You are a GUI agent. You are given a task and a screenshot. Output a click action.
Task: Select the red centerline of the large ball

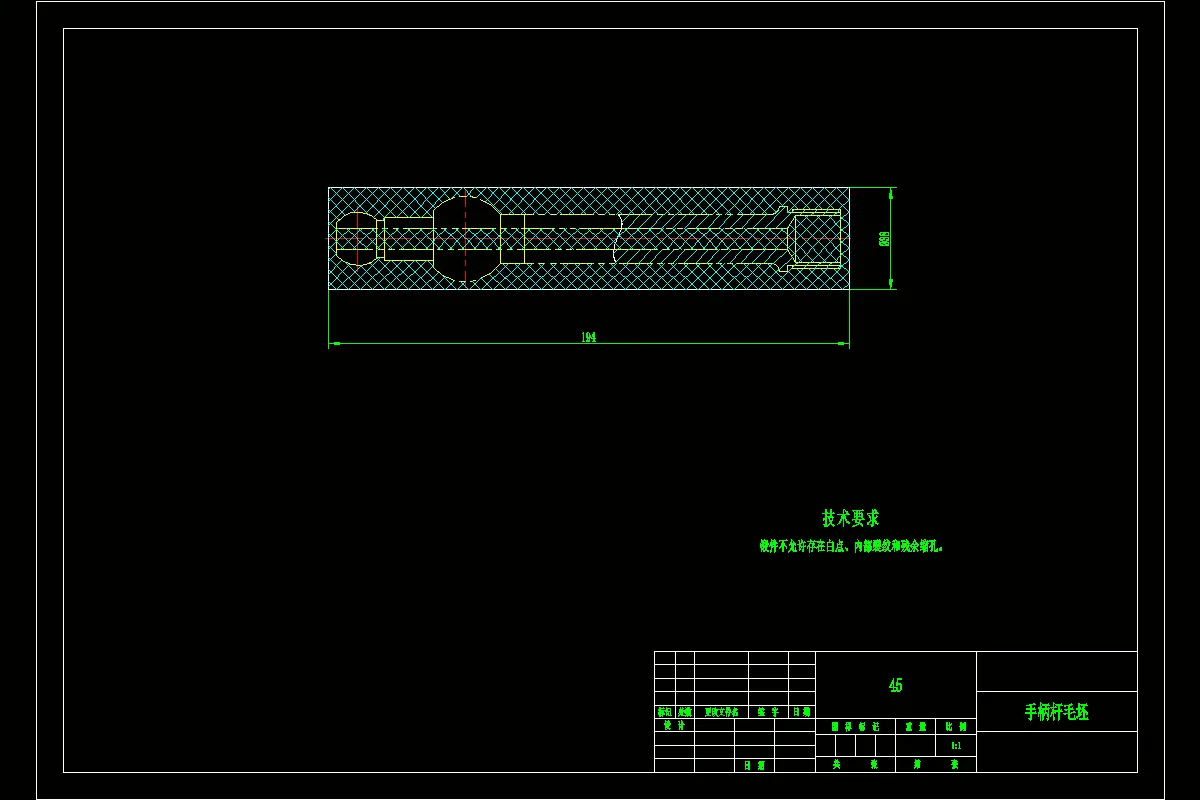click(465, 238)
